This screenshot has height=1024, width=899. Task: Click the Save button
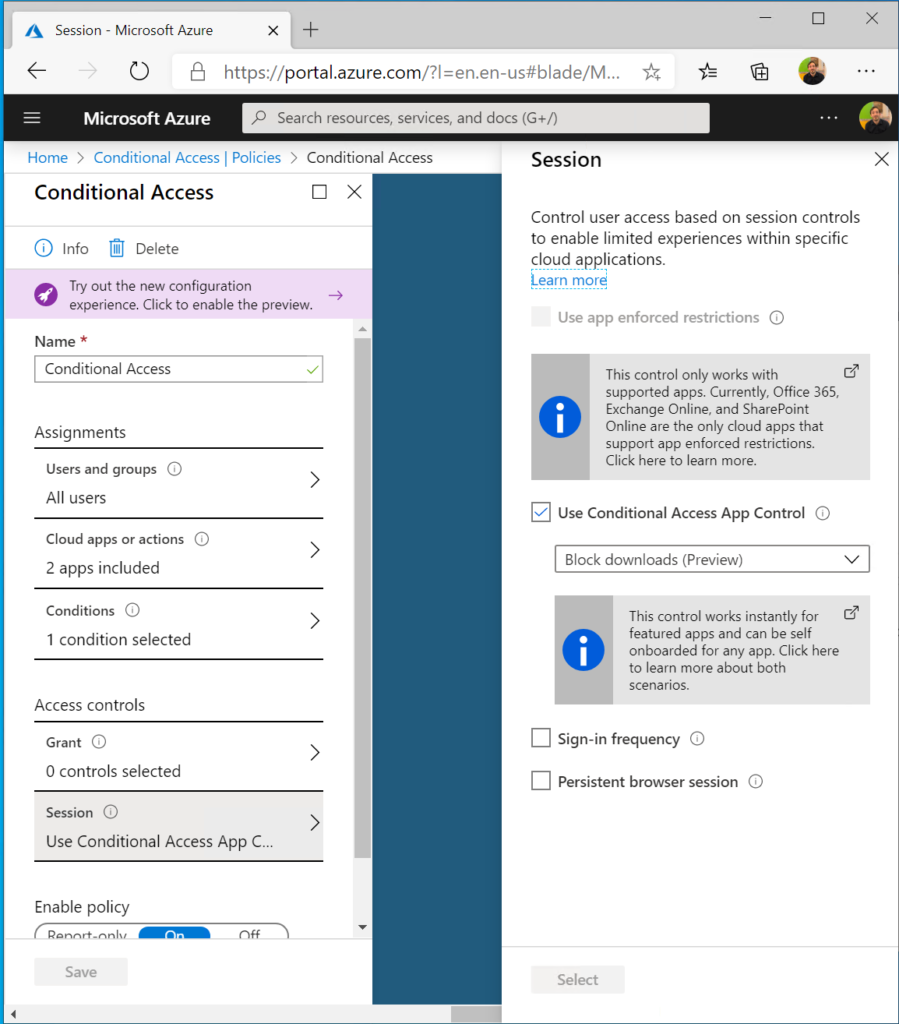coord(81,972)
